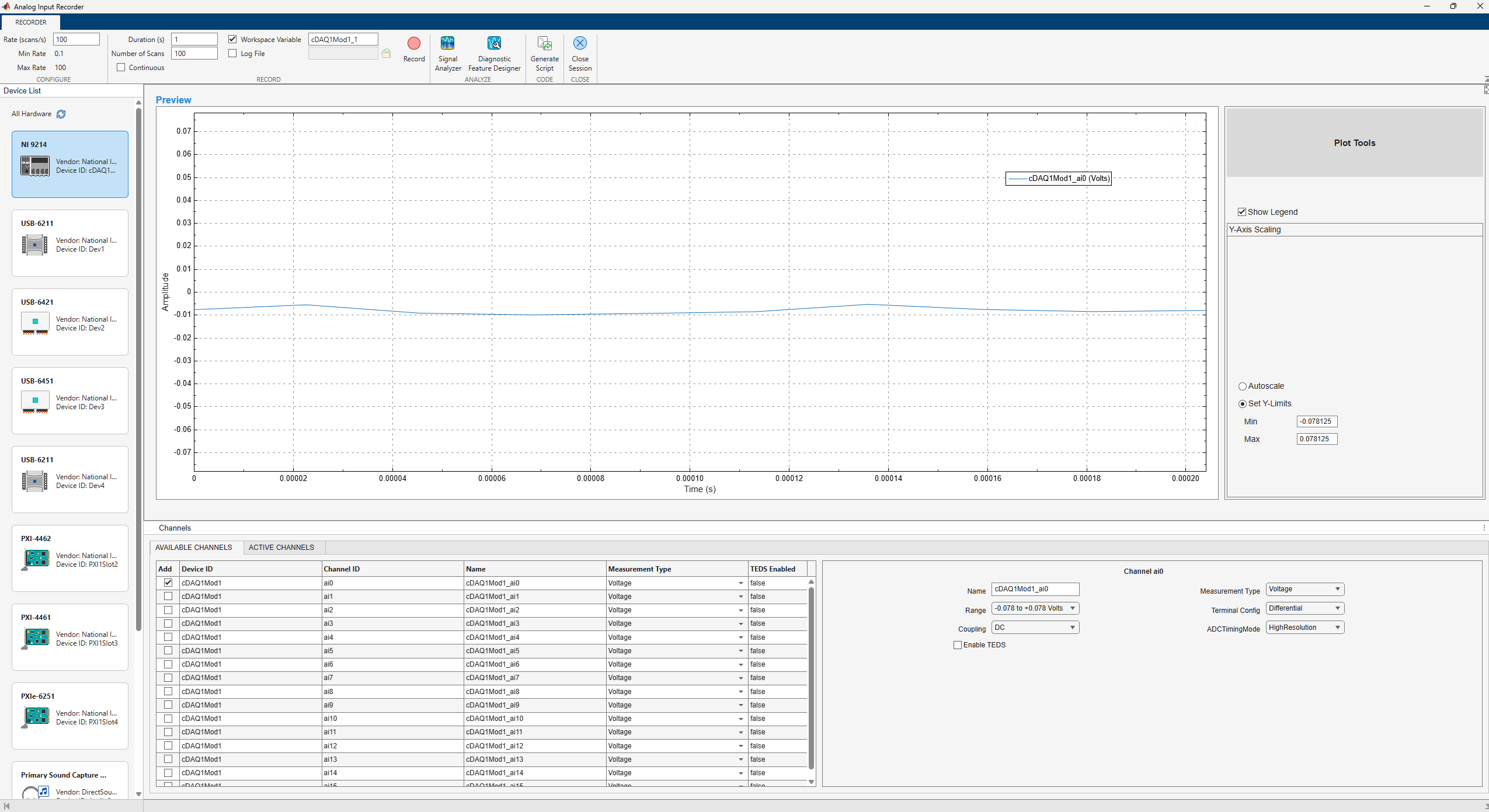Open ADCTimingMode HighResolution dropdown
Image resolution: width=1489 pixels, height=812 pixels.
point(1305,628)
